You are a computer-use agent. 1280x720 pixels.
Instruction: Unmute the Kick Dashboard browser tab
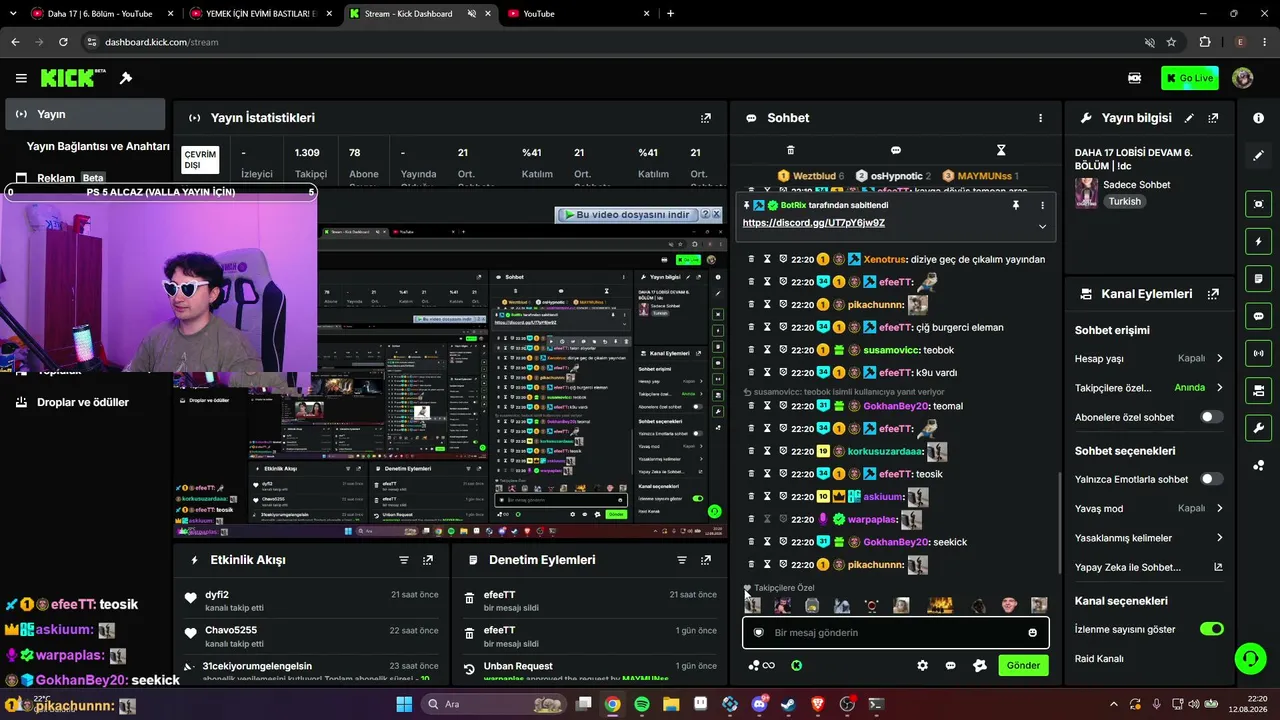pos(472,14)
